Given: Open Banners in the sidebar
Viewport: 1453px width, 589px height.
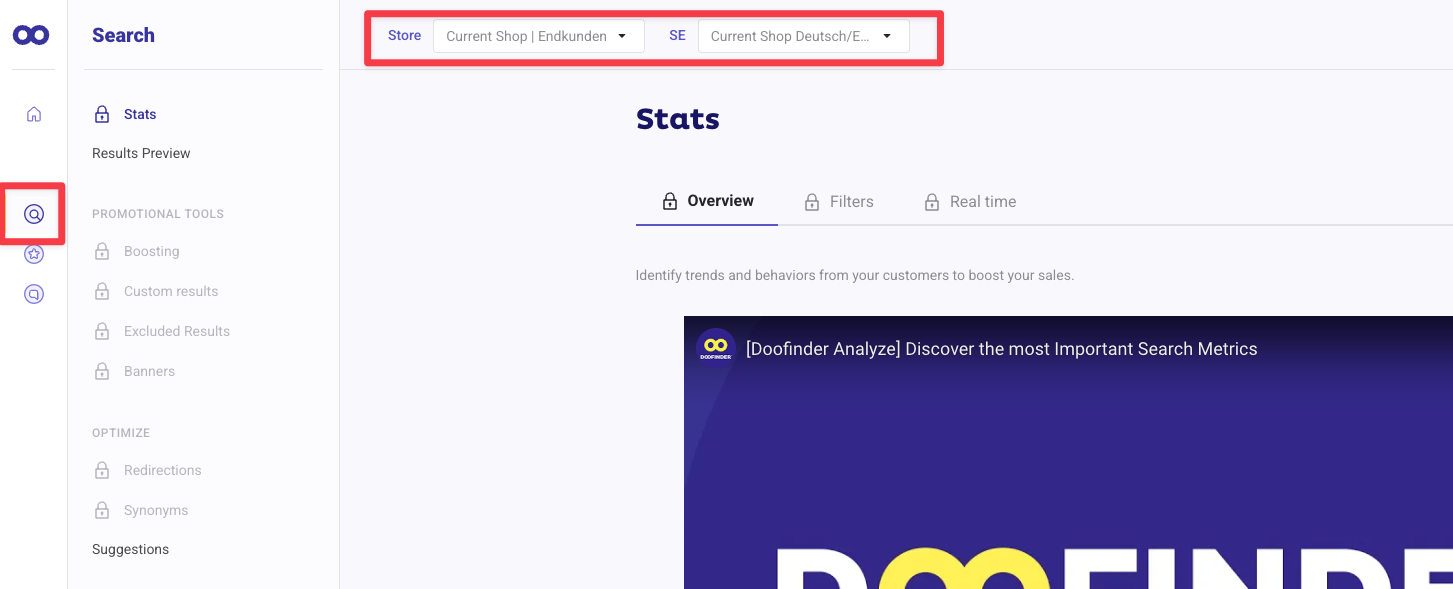Looking at the screenshot, I should point(149,371).
